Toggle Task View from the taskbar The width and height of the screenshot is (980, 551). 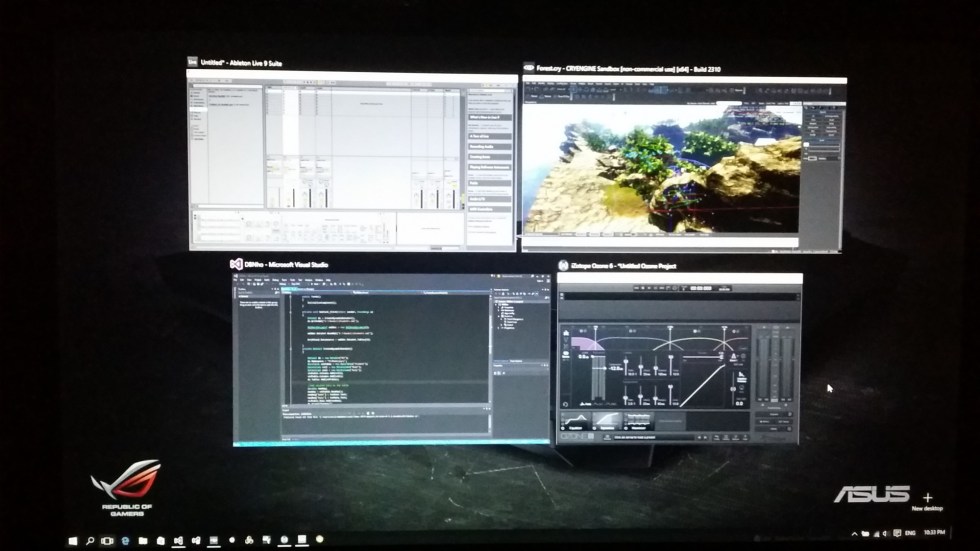point(107,541)
